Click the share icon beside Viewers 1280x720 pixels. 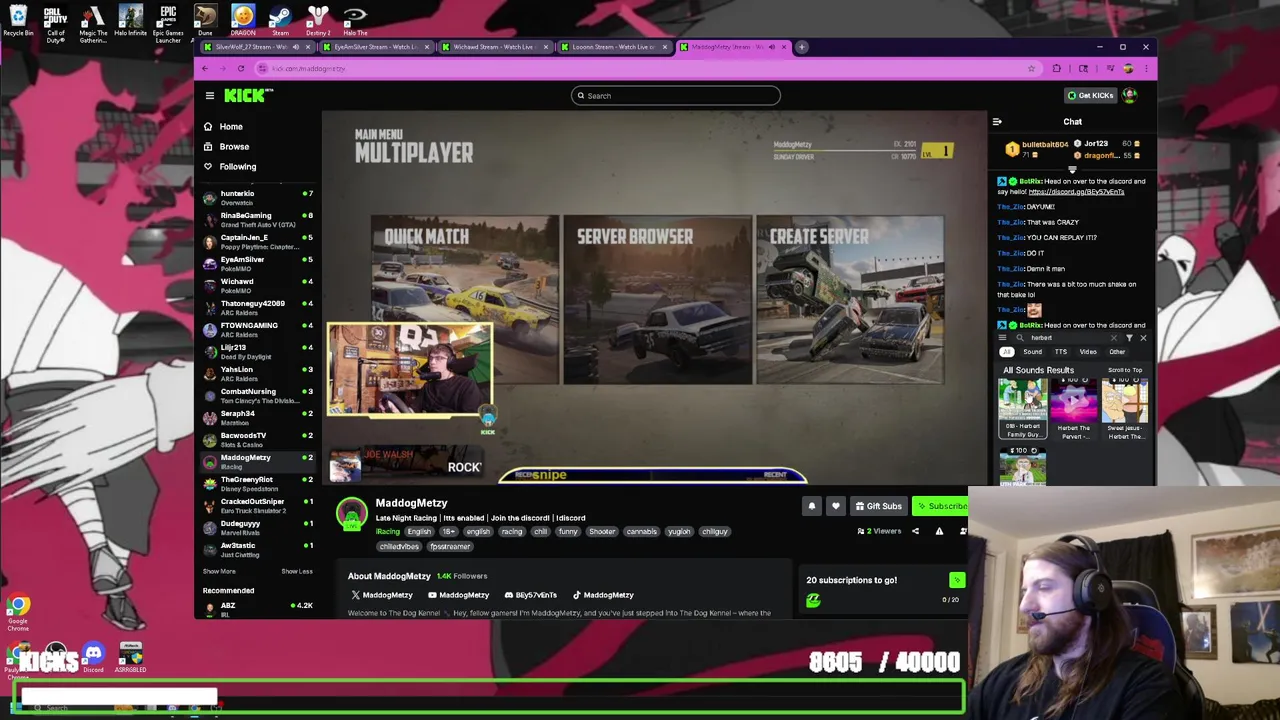[x=915, y=531]
